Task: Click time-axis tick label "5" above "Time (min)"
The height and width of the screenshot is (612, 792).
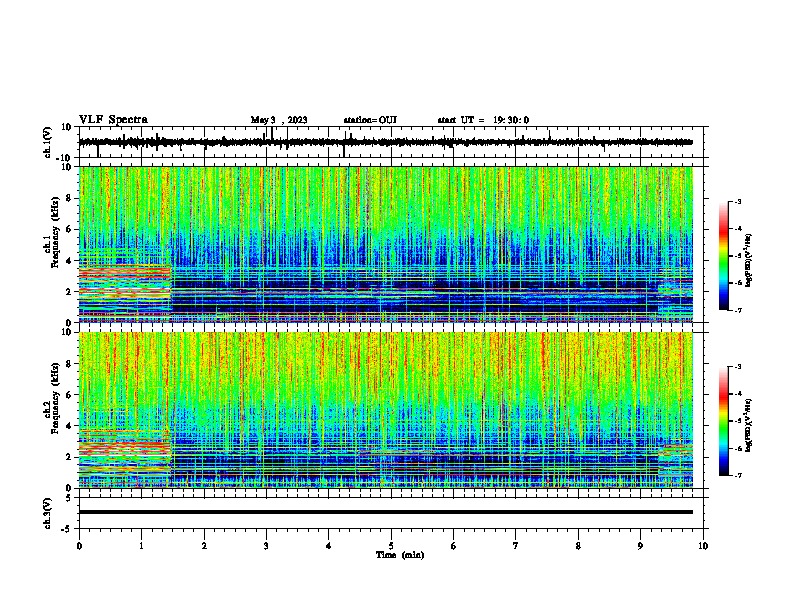Action: pyautogui.click(x=391, y=546)
